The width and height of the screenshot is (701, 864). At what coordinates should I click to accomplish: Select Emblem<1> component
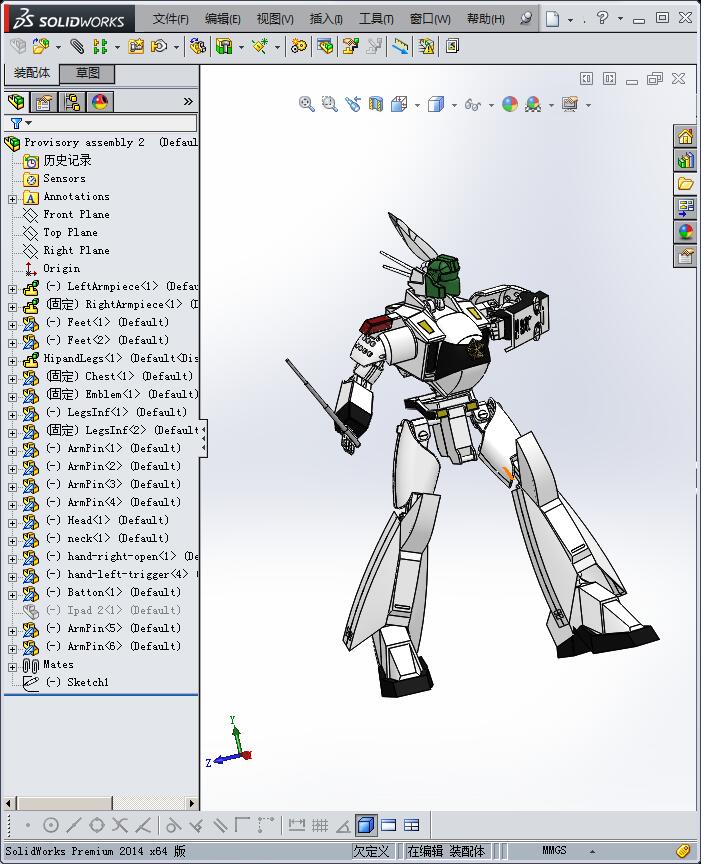click(x=121, y=395)
